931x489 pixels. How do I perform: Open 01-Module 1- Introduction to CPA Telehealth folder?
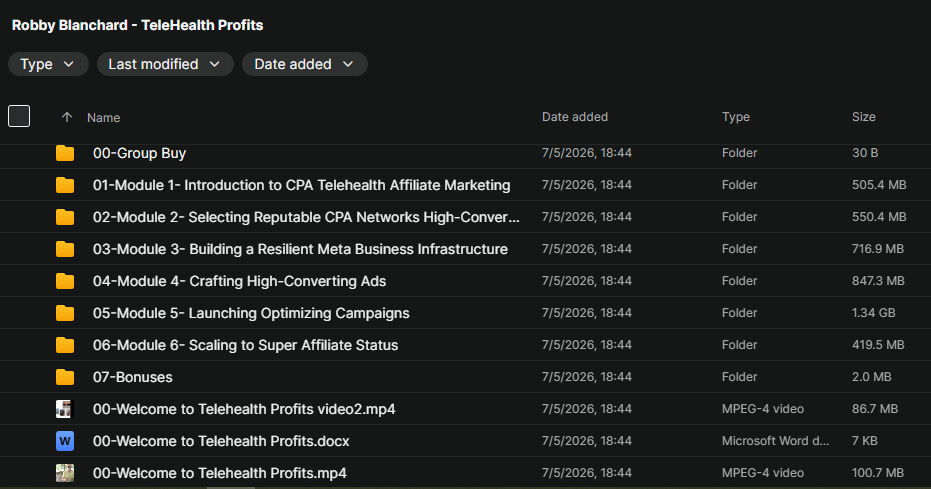(x=302, y=185)
